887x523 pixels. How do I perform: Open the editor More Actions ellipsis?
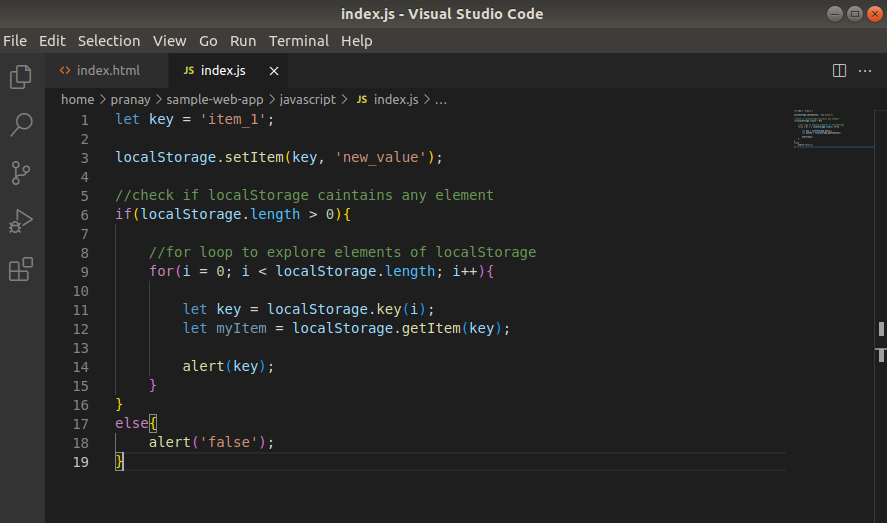click(865, 71)
